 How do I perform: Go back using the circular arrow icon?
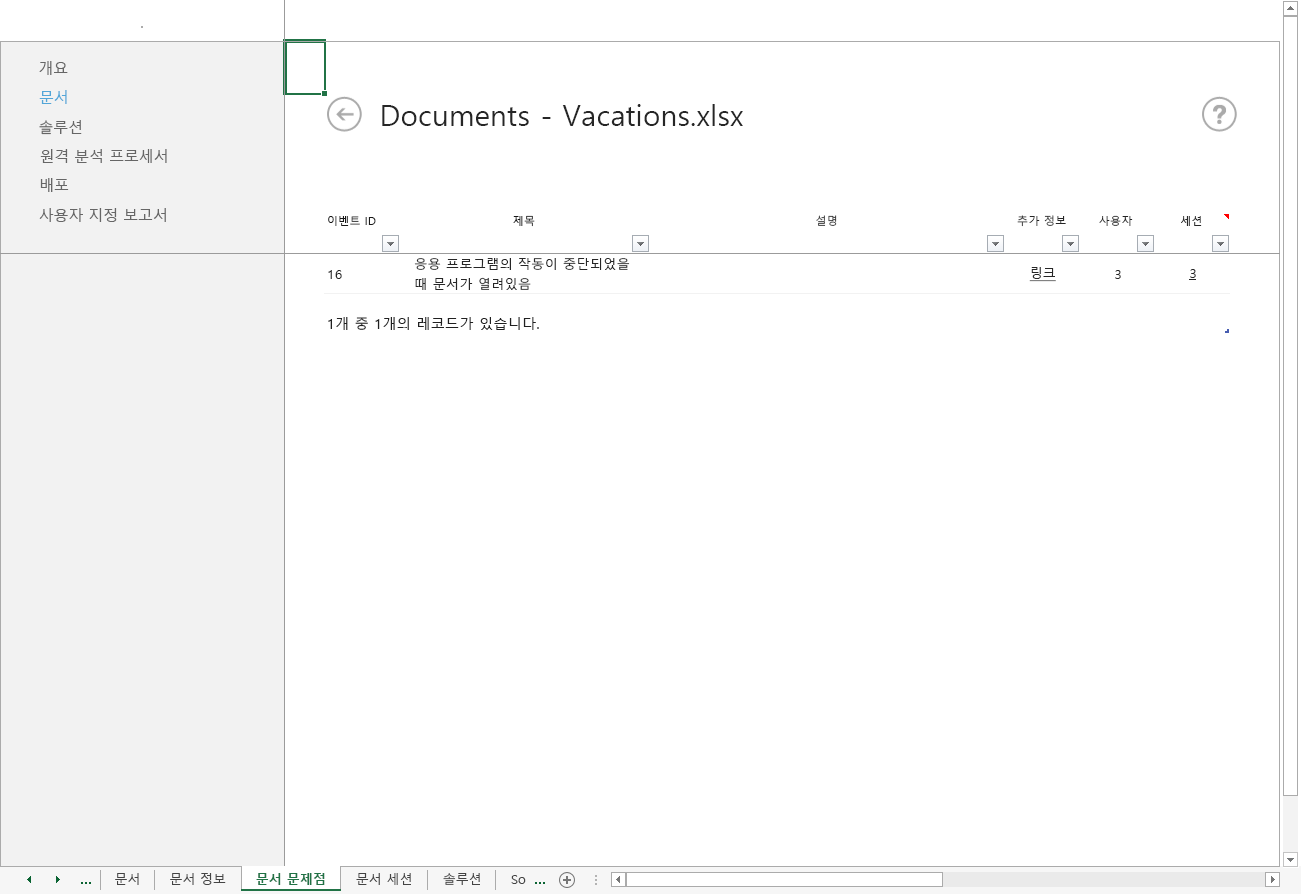pos(344,115)
